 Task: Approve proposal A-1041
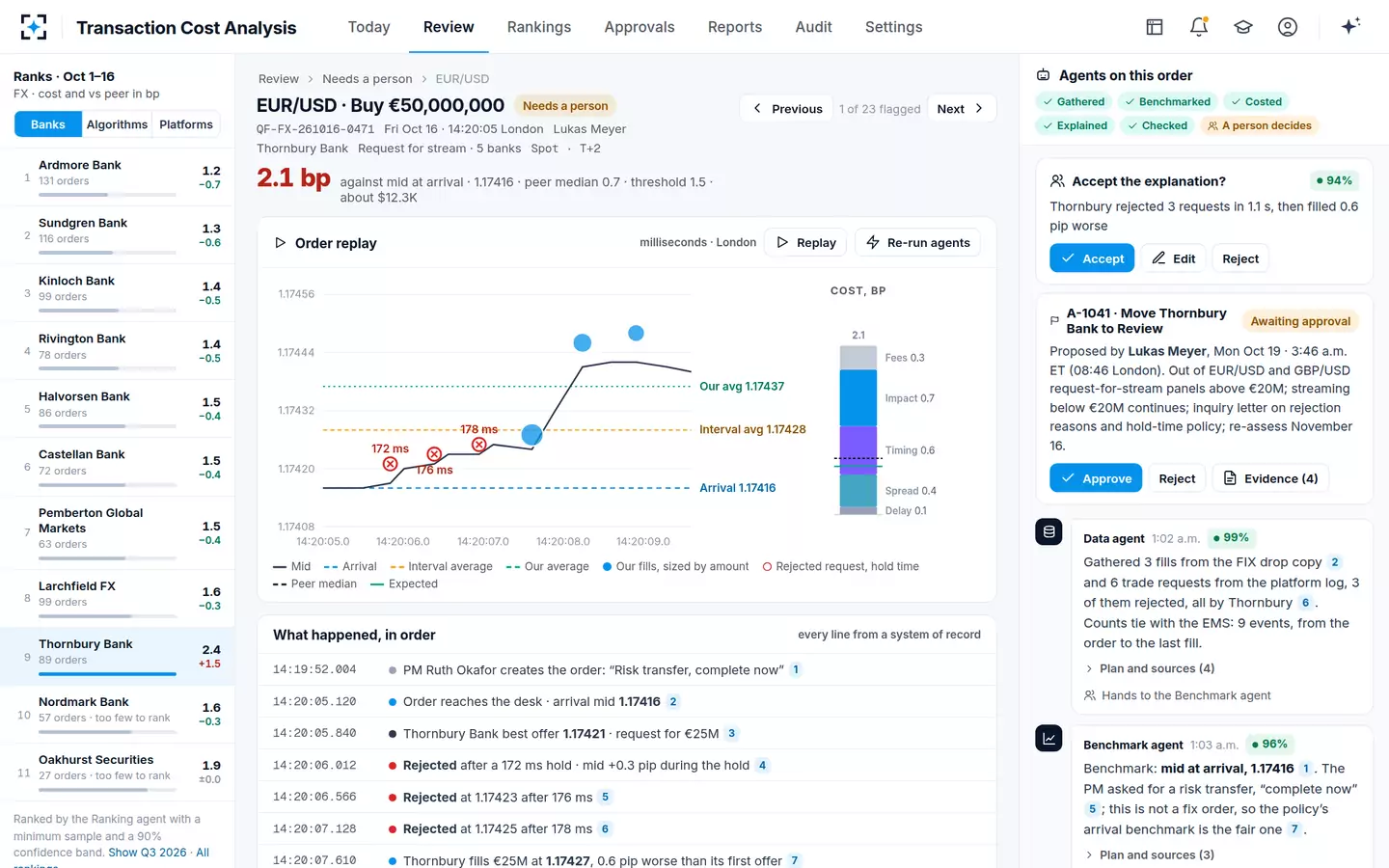point(1096,478)
